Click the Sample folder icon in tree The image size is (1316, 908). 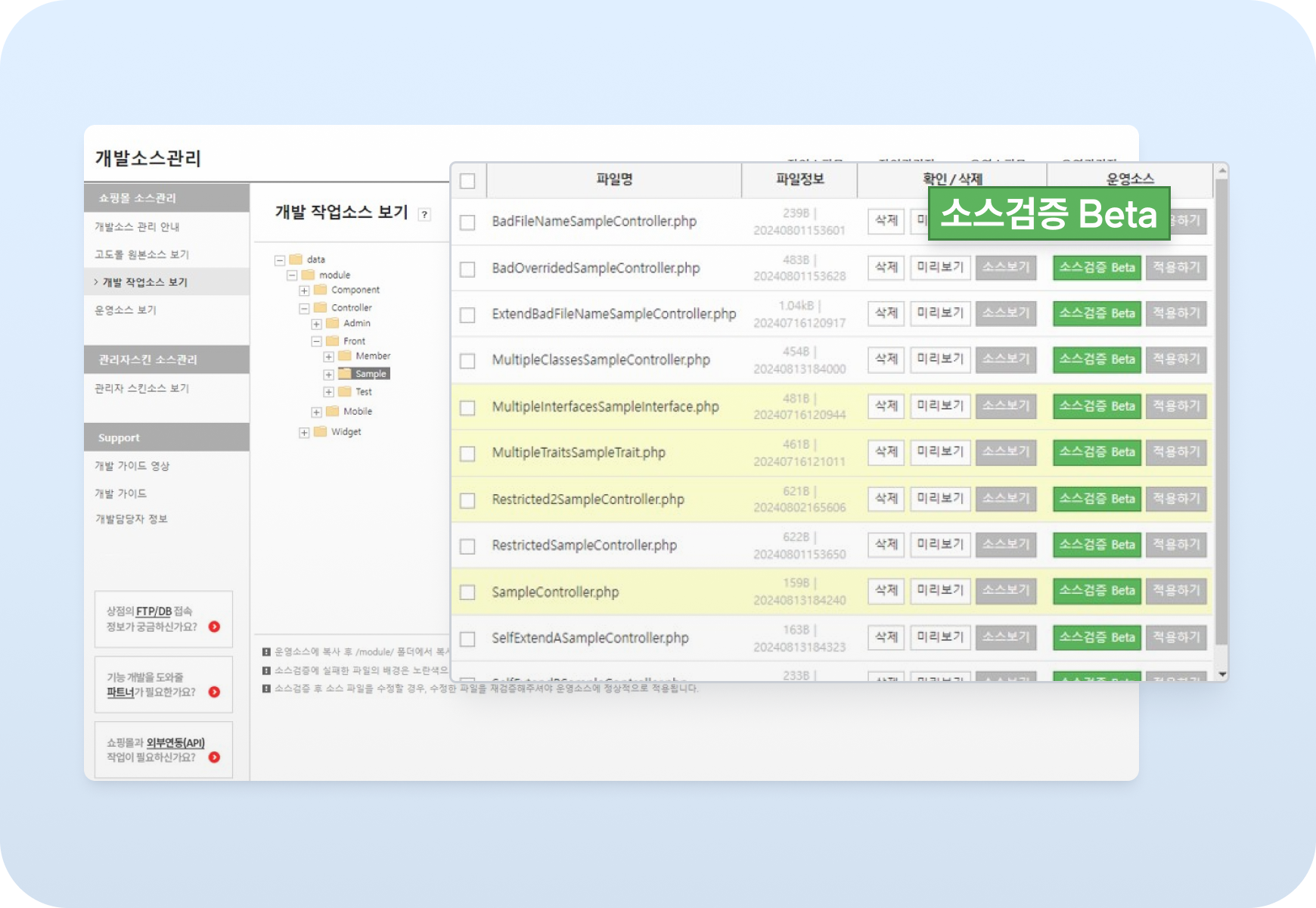coord(345,374)
